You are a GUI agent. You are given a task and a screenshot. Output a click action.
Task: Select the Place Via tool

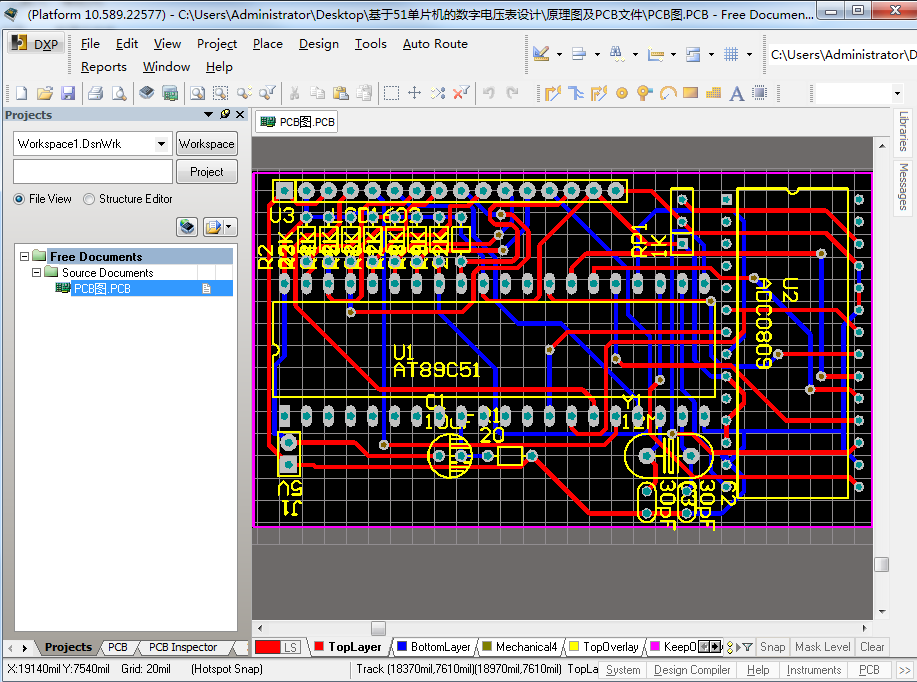(x=645, y=93)
